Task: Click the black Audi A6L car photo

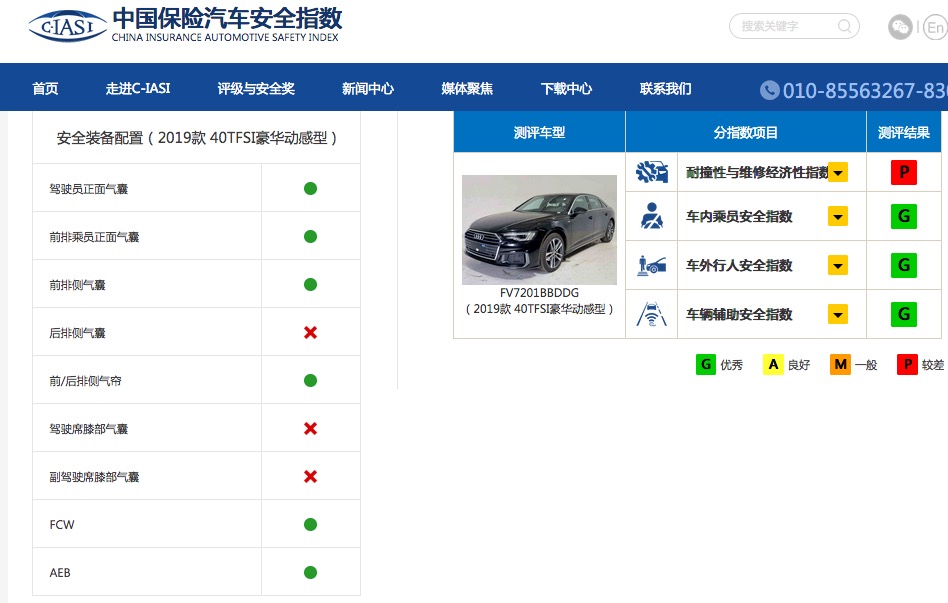Action: [539, 230]
